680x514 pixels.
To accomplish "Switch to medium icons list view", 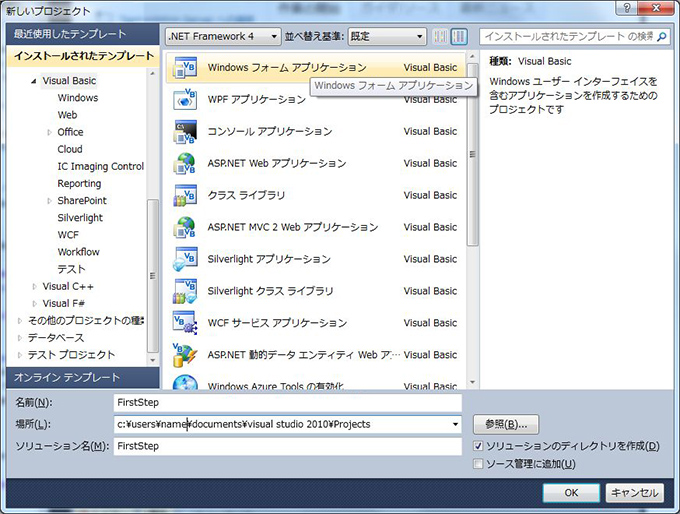I will [459, 36].
